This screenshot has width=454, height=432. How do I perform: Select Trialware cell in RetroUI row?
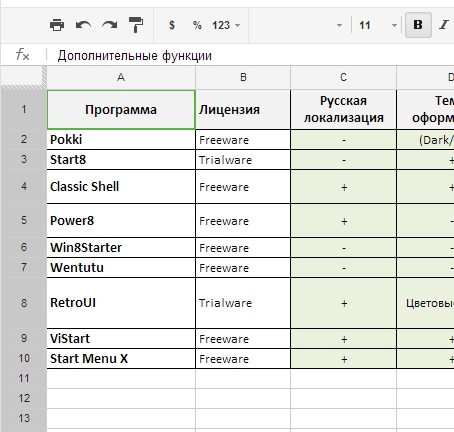(x=243, y=303)
